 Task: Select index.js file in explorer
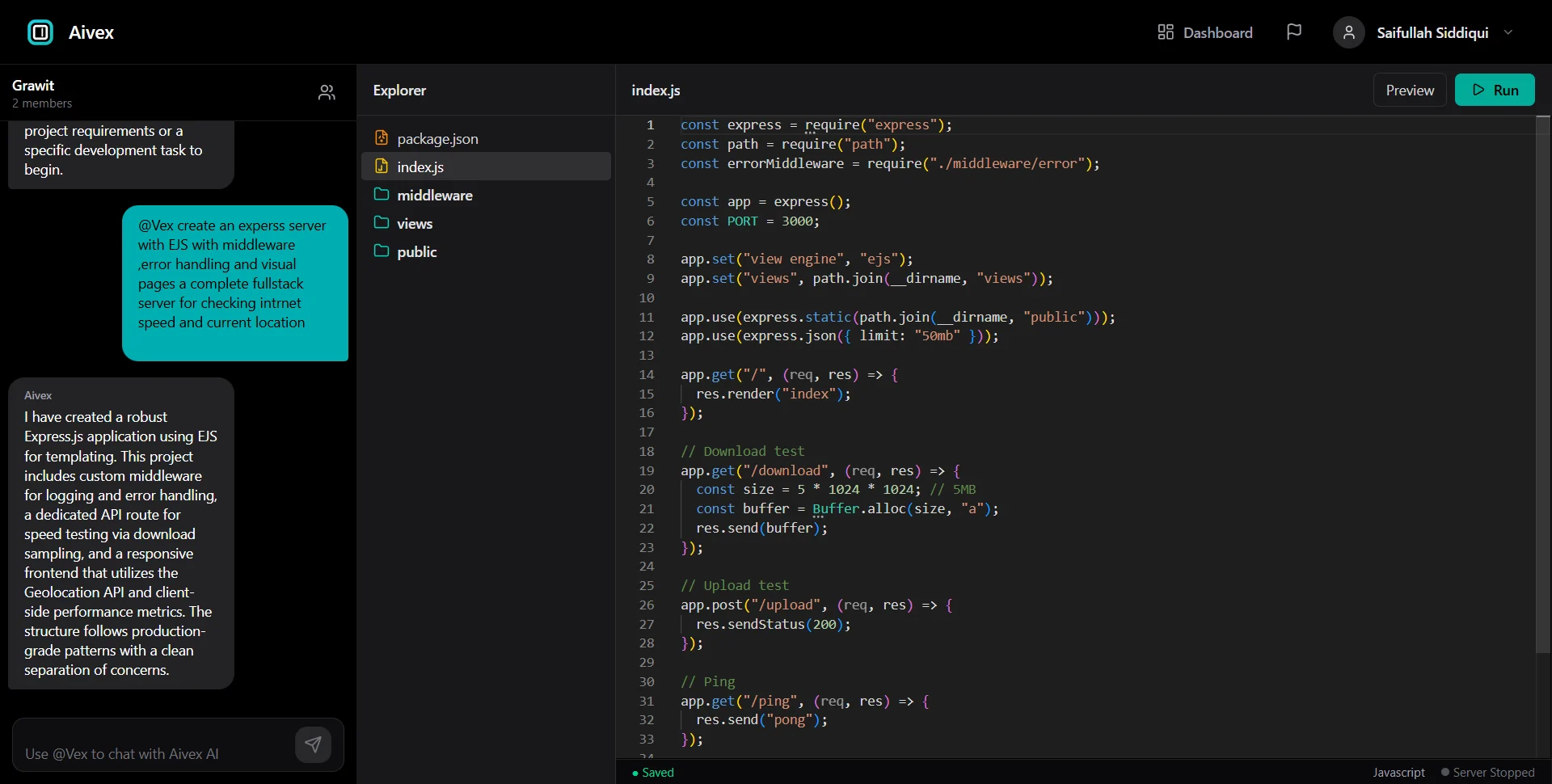tap(486, 166)
